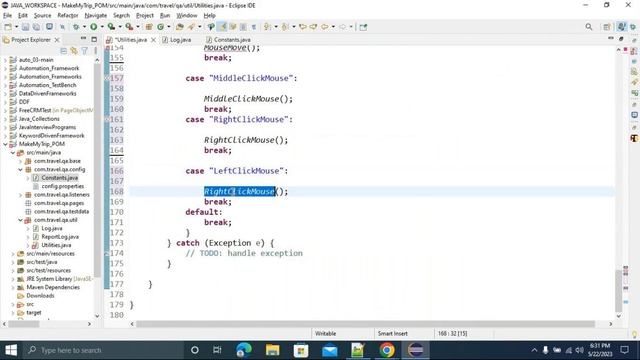Open the Debug icon dropdown arrow

point(84,27)
